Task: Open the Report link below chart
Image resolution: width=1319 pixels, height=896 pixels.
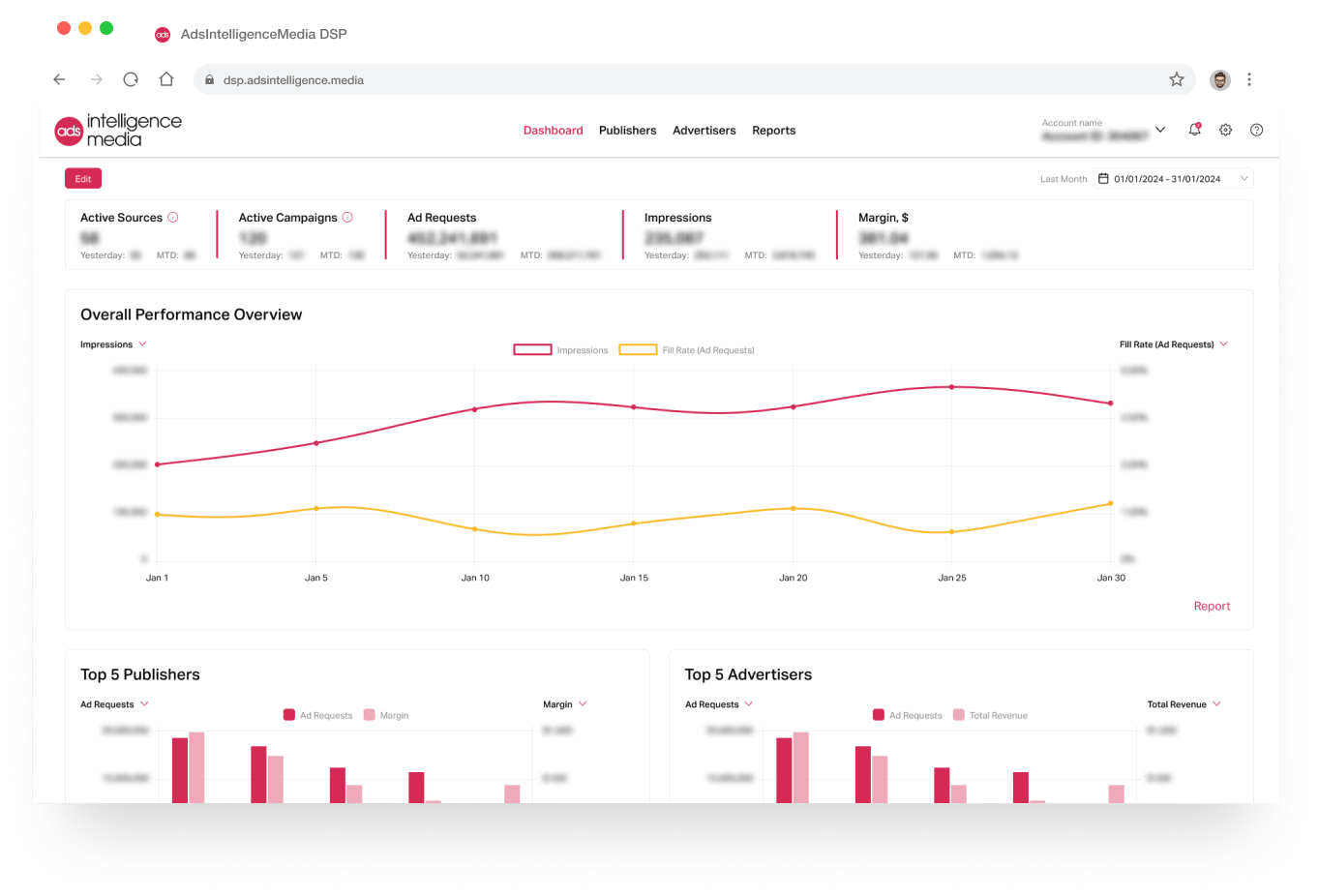Action: click(x=1212, y=607)
